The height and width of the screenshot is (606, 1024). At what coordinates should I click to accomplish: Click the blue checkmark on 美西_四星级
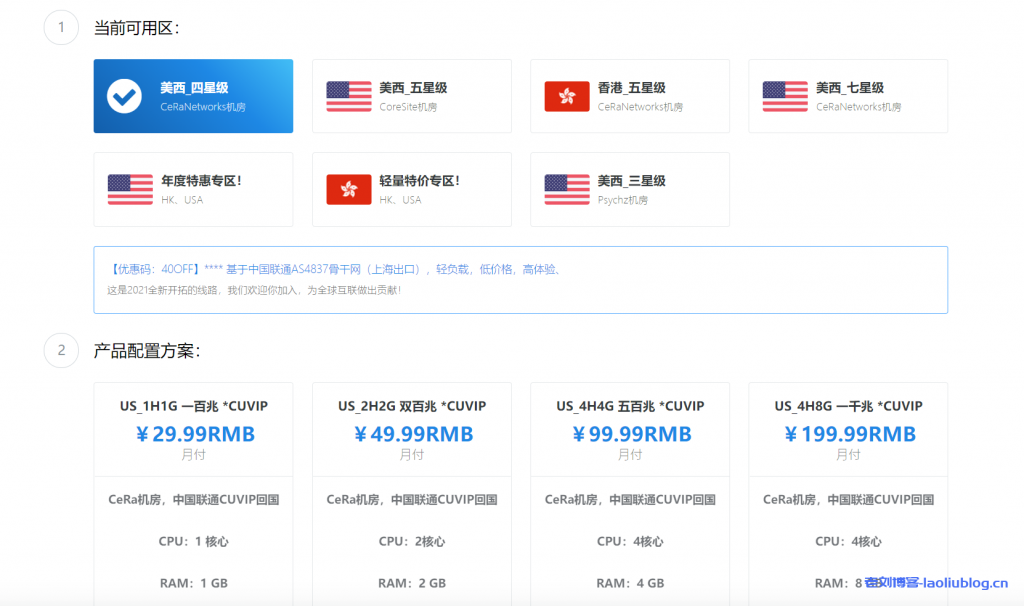tap(125, 96)
